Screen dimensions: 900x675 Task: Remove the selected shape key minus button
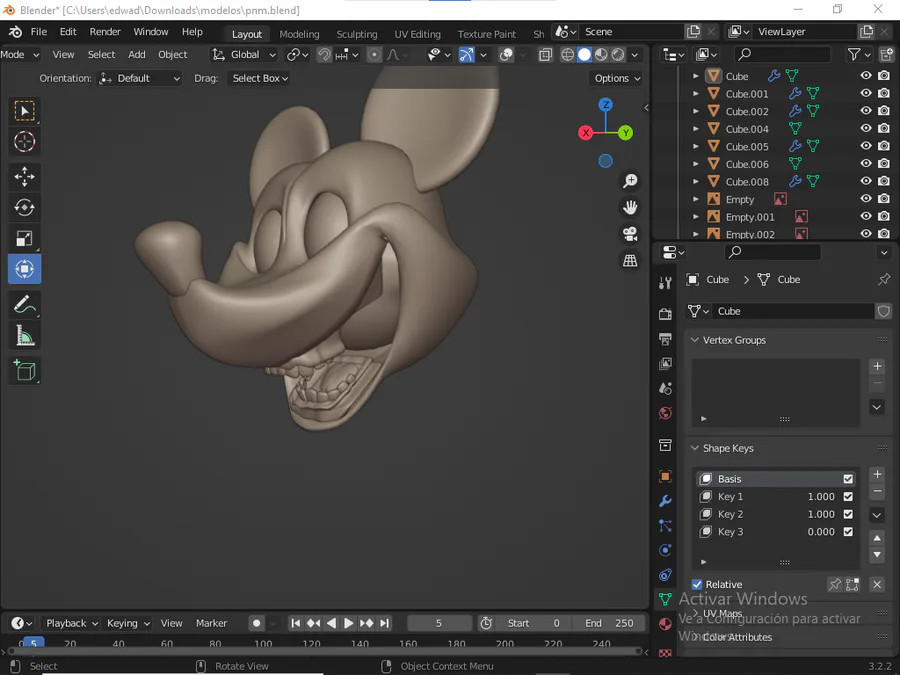click(877, 491)
